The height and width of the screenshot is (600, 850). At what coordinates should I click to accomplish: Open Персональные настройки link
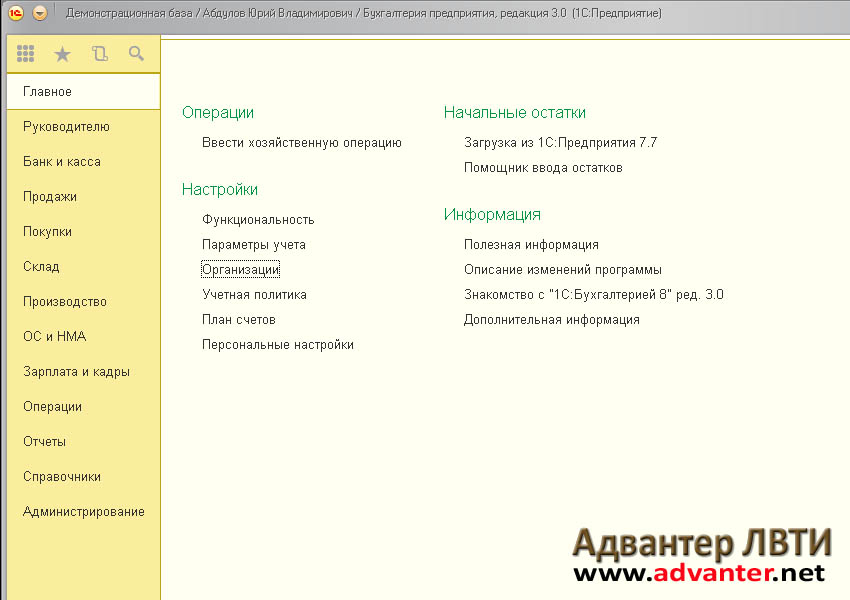(278, 344)
